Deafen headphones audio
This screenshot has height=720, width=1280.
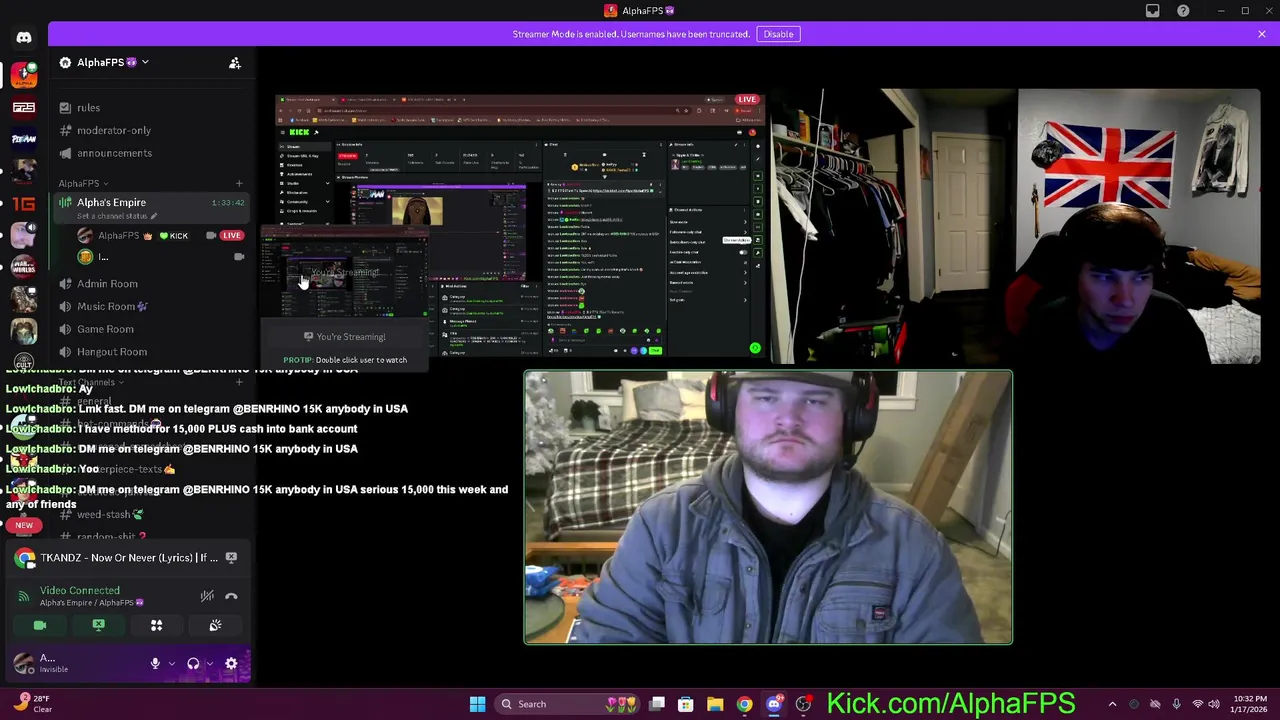[x=193, y=664]
